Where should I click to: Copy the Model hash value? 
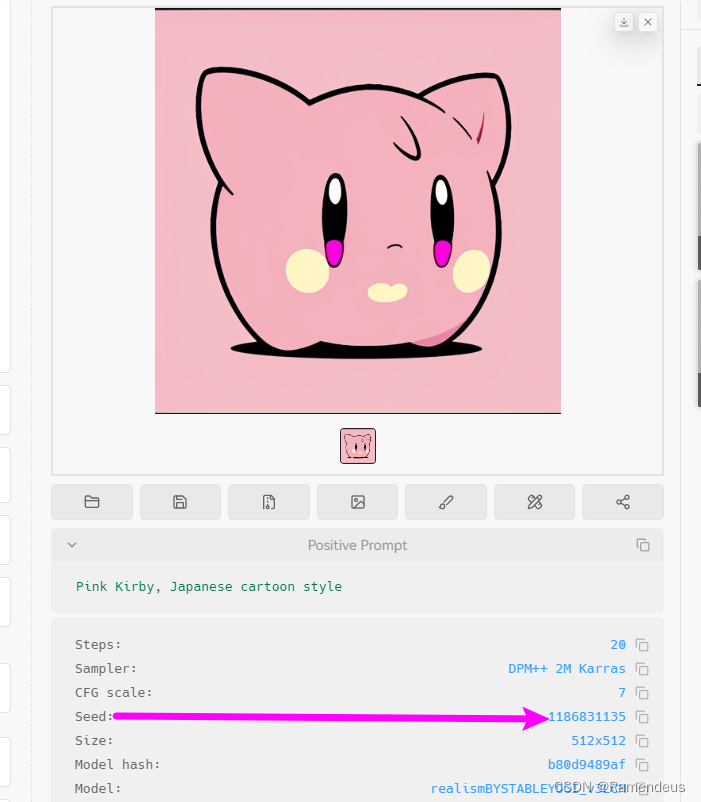point(642,765)
